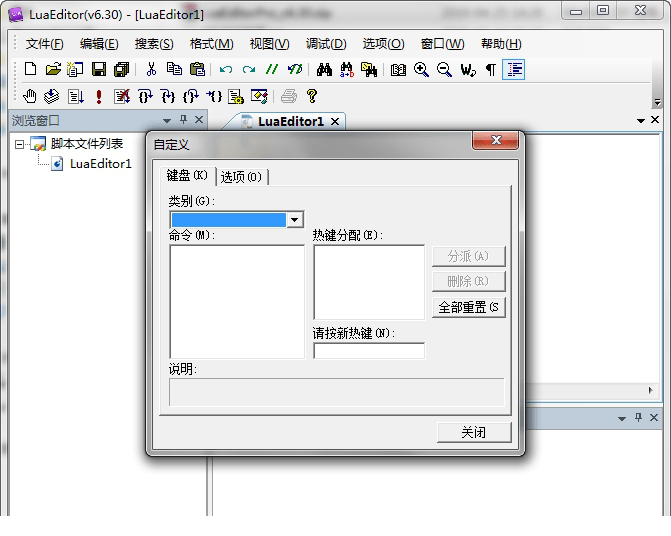Screen dimensions: 671x536
Task: Click the Step Out braces icon
Action: [190, 96]
